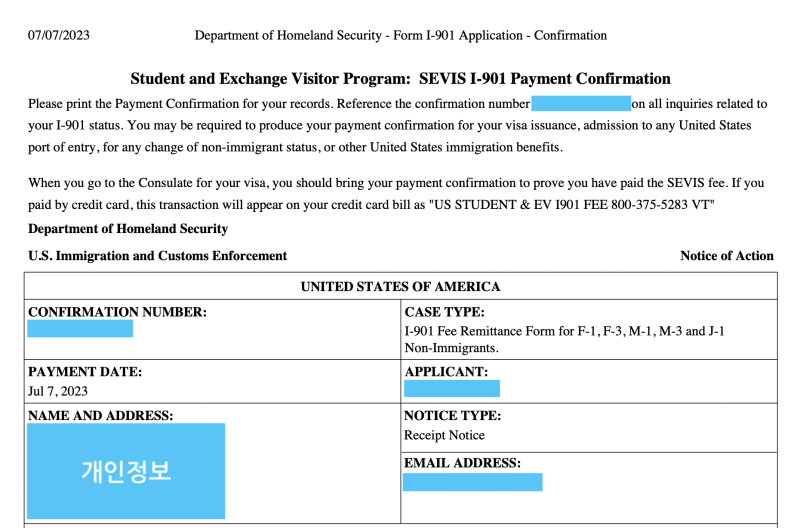Viewport: 800px width, 528px height.
Task: Click the Form I-901 Application header text
Action: pos(400,35)
